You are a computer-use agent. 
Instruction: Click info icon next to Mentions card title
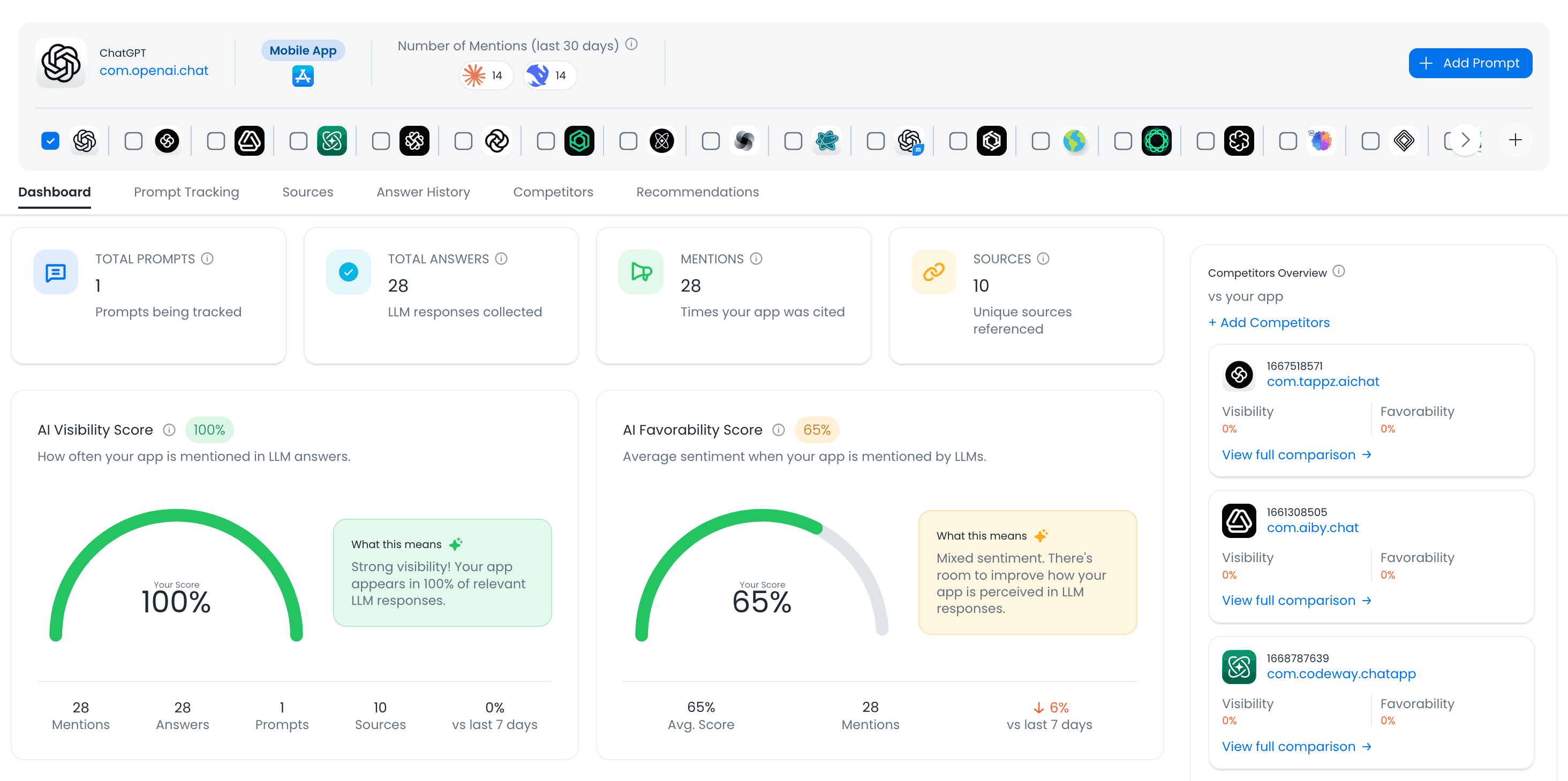(756, 259)
